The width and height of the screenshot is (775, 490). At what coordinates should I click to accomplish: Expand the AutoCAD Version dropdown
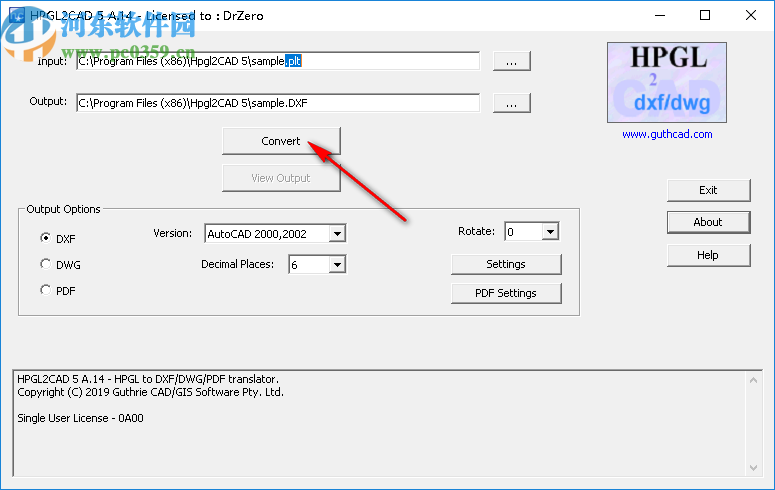tap(337, 233)
